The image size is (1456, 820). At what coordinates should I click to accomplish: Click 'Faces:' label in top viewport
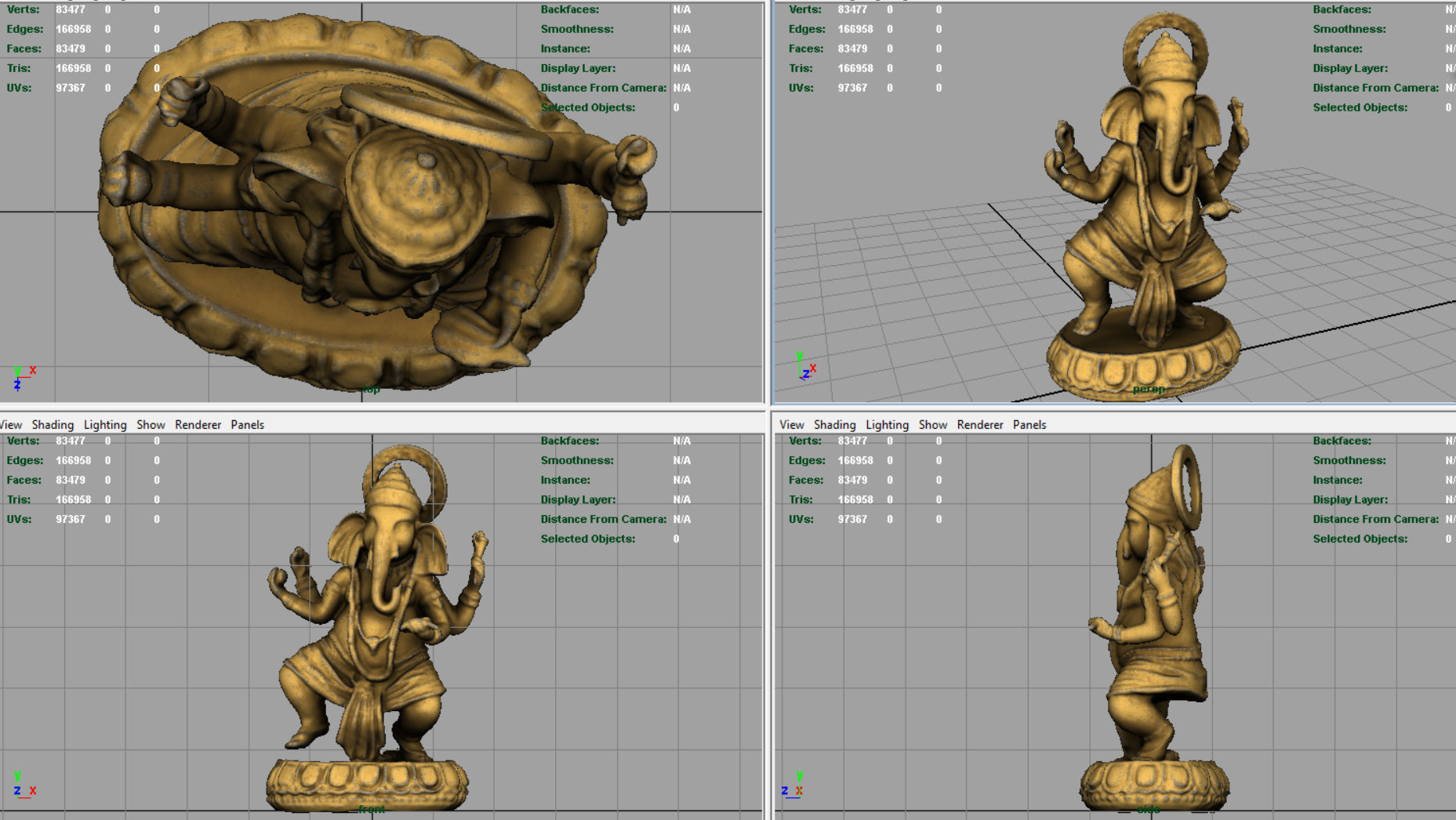click(24, 49)
